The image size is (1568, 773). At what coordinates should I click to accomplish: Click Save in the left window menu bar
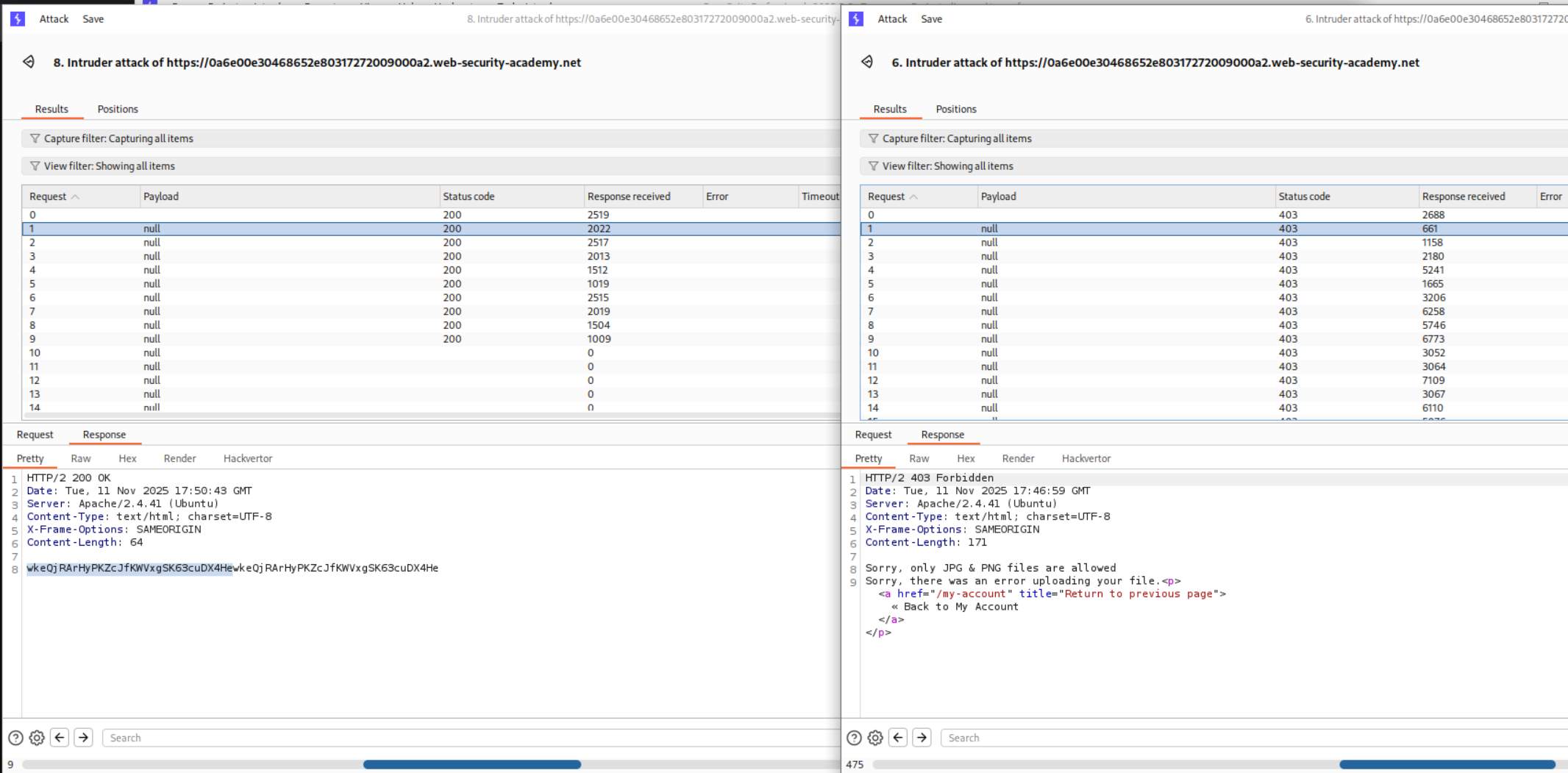point(93,18)
